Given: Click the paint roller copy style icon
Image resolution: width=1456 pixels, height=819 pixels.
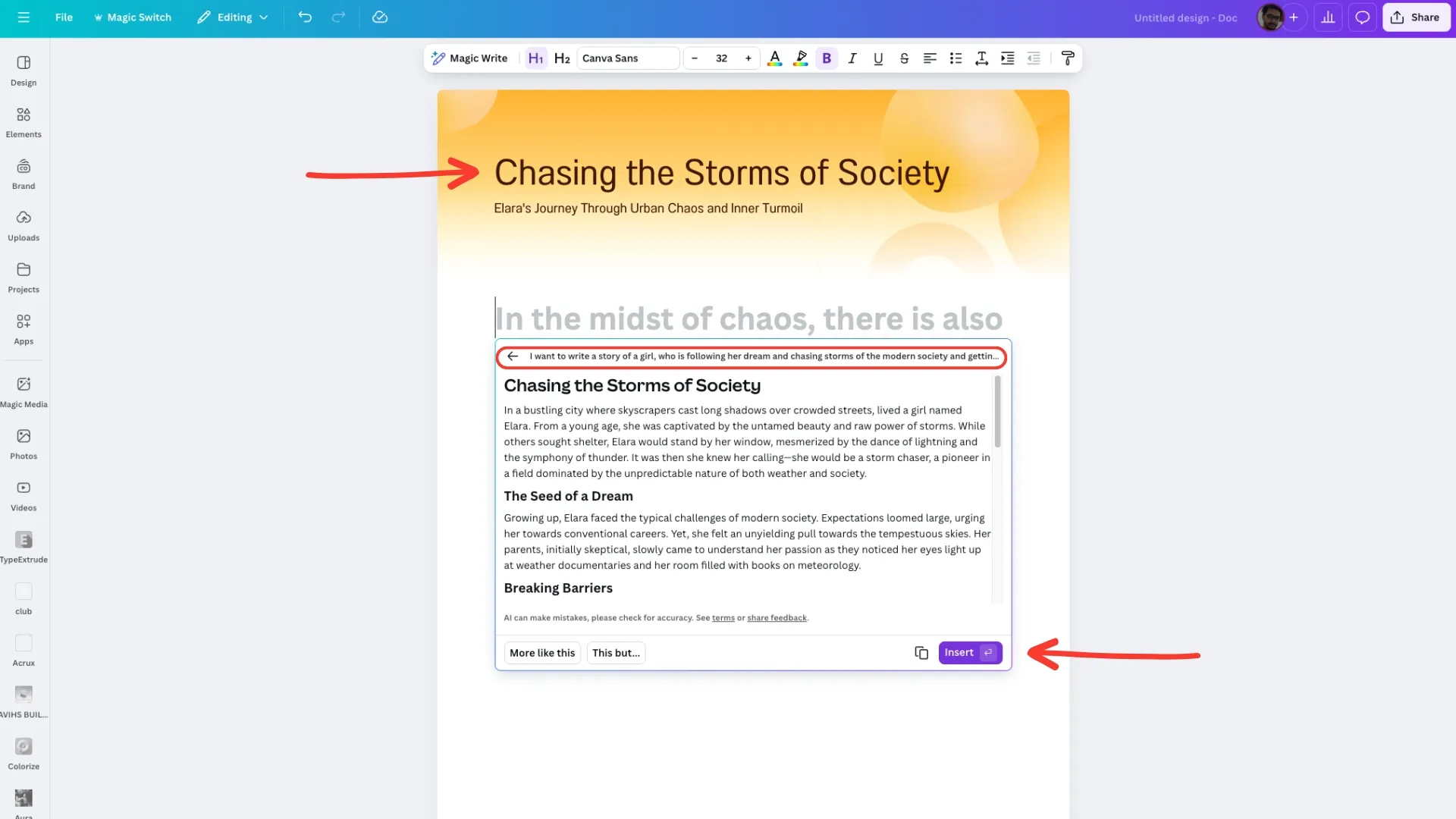Looking at the screenshot, I should click(1068, 58).
